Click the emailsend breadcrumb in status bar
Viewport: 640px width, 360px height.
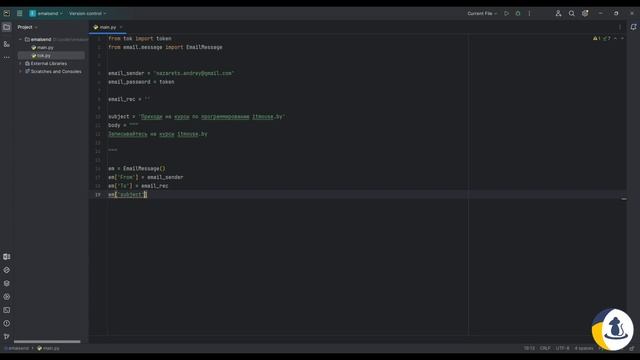pyautogui.click(x=16, y=348)
